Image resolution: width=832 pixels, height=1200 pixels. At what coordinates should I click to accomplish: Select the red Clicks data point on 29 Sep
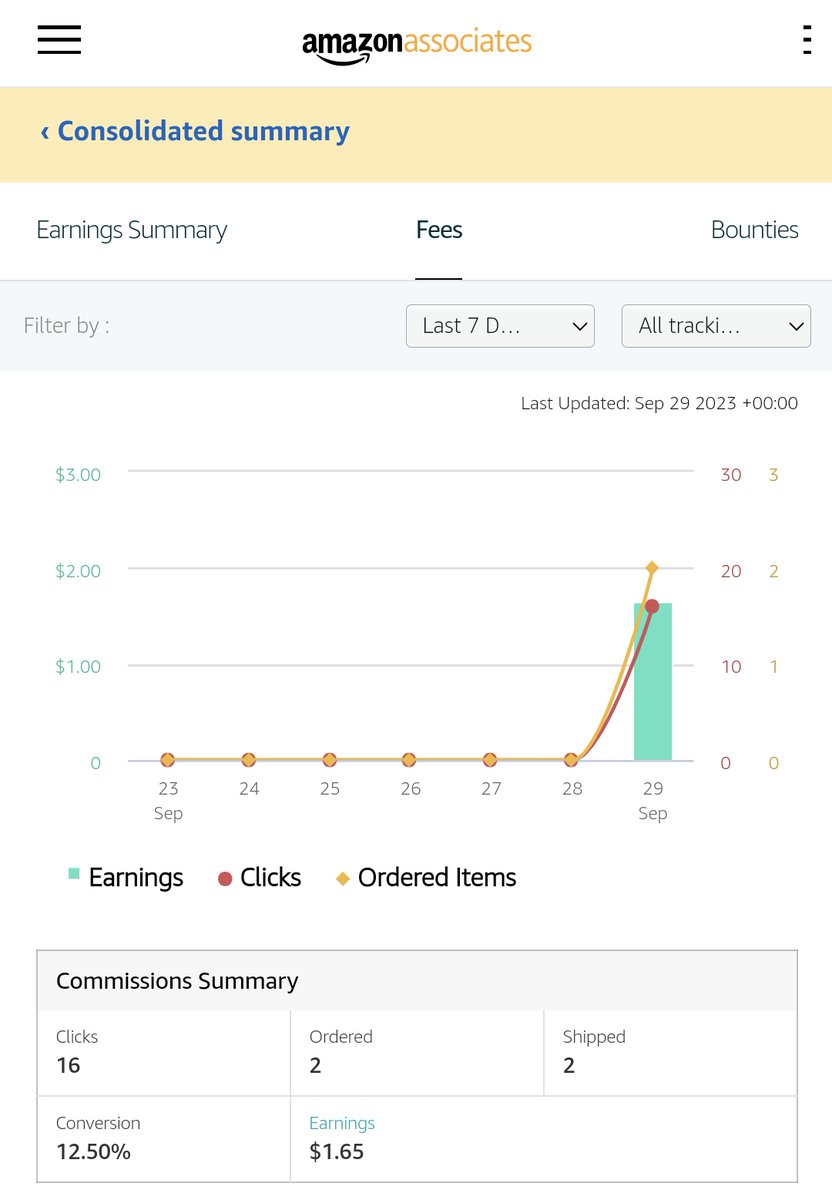[x=652, y=606]
